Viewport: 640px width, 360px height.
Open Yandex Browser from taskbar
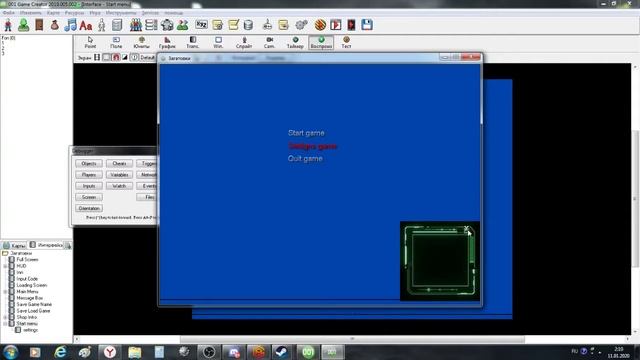tap(109, 352)
